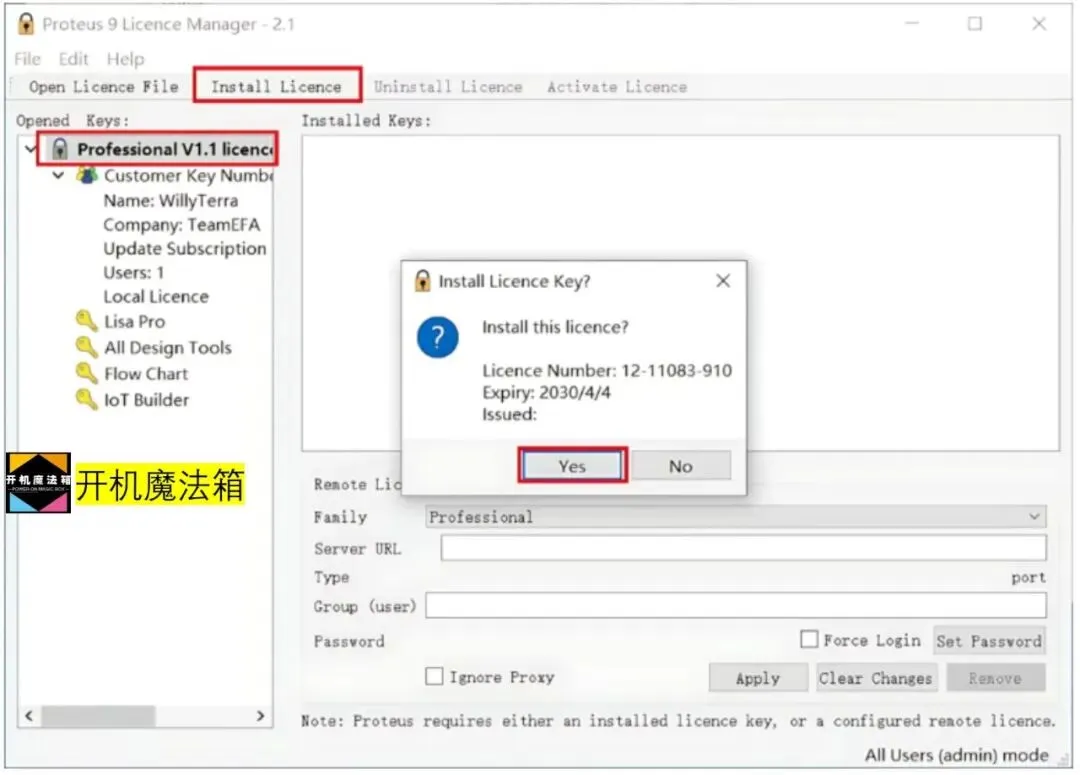
Task: Click the Remove button
Action: 995,678
